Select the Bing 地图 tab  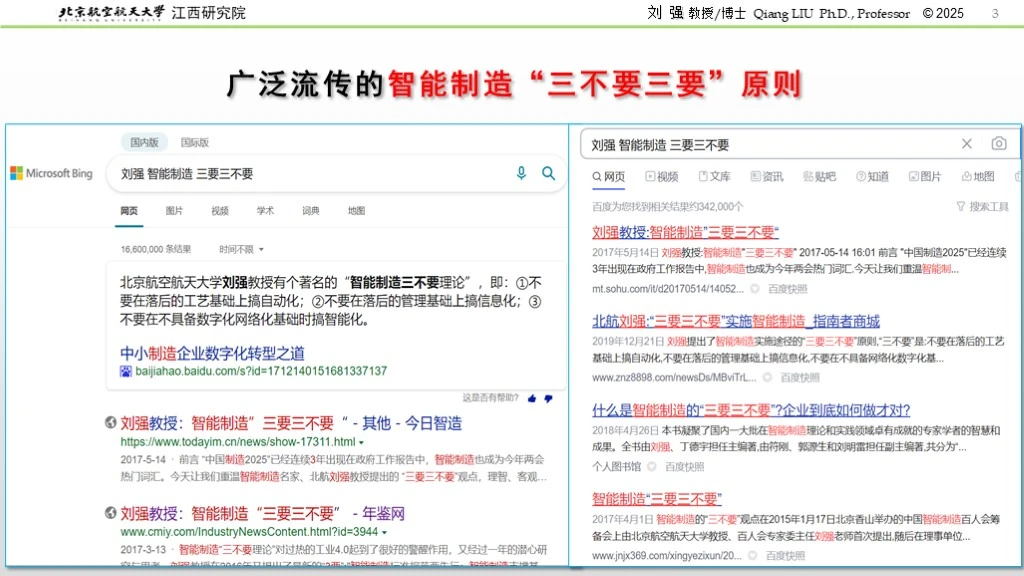(x=357, y=211)
